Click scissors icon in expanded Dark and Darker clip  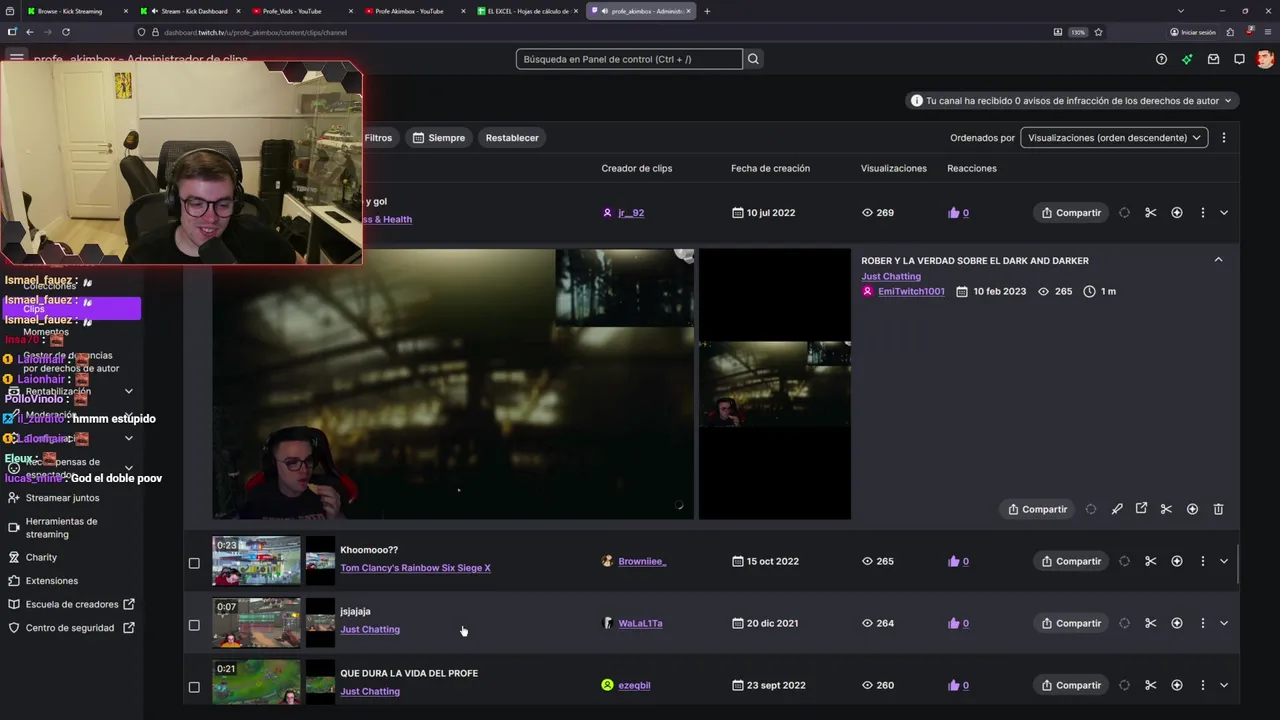[x=1166, y=509]
